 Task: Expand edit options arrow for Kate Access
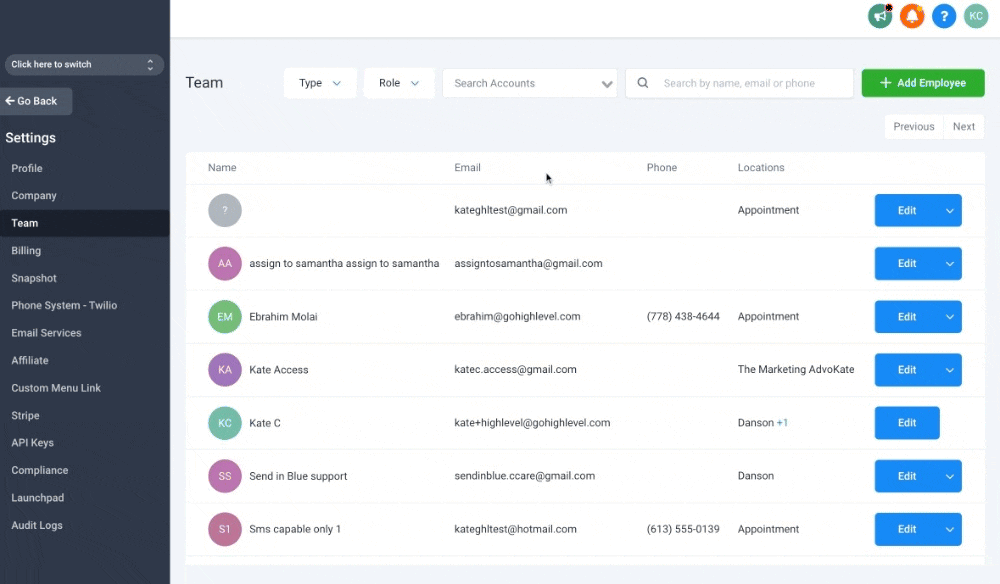click(950, 370)
